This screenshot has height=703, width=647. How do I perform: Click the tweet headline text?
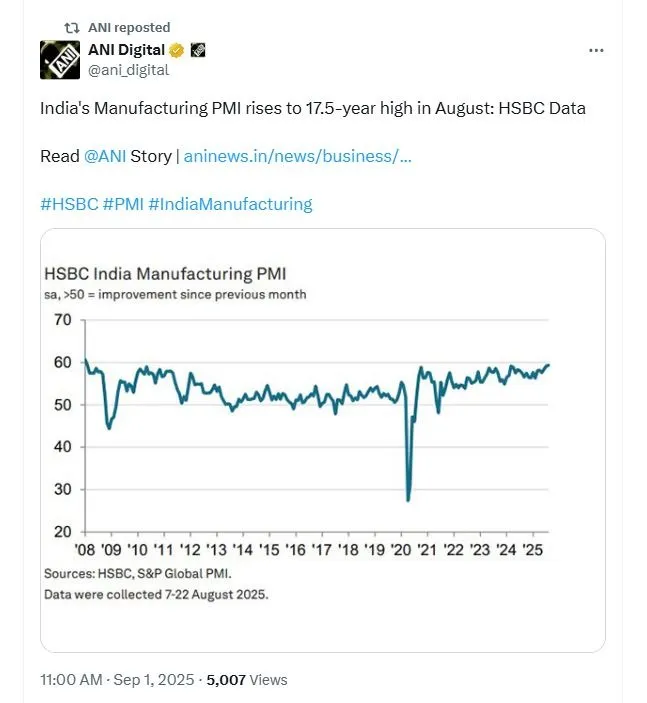(x=313, y=108)
